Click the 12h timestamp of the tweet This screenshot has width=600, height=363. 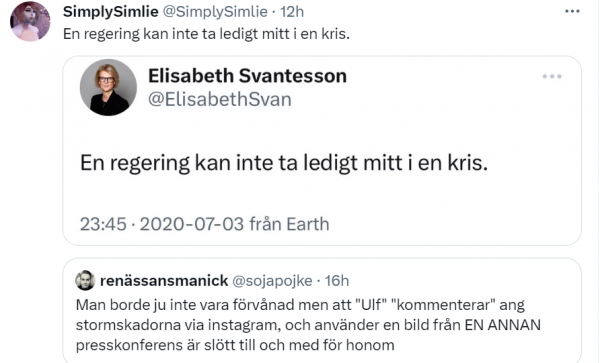[x=292, y=12]
